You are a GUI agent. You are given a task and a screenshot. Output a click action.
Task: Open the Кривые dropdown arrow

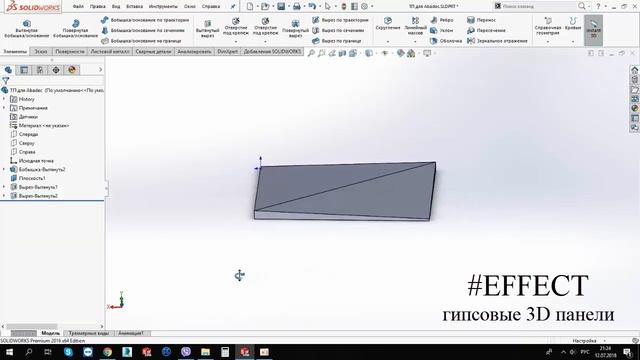coord(573,41)
